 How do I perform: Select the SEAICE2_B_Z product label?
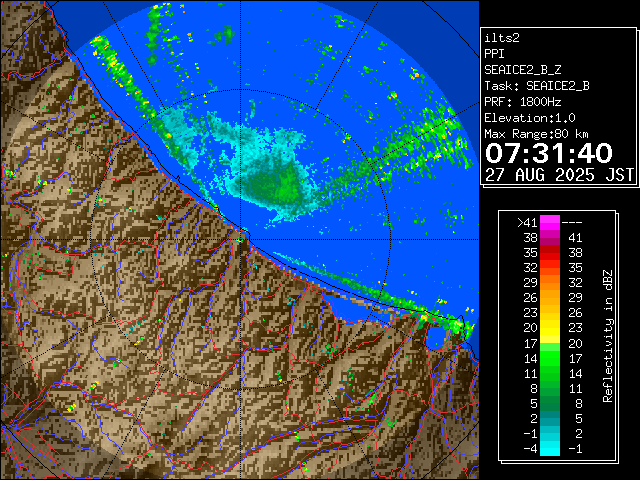tap(523, 69)
